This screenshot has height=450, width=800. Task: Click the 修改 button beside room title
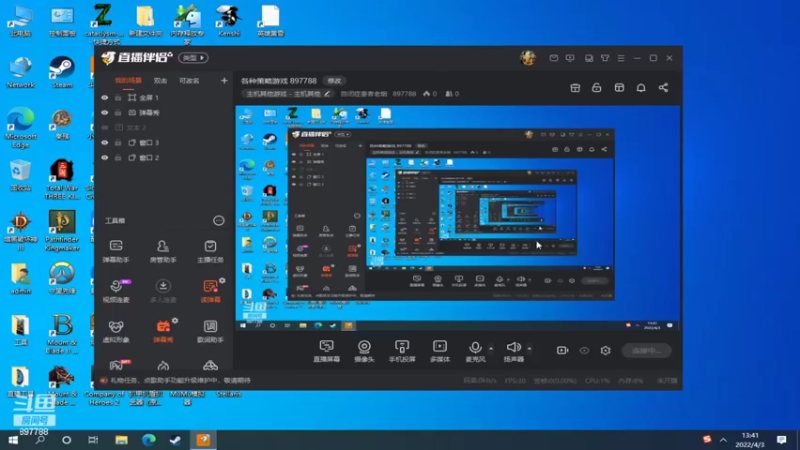tap(334, 81)
